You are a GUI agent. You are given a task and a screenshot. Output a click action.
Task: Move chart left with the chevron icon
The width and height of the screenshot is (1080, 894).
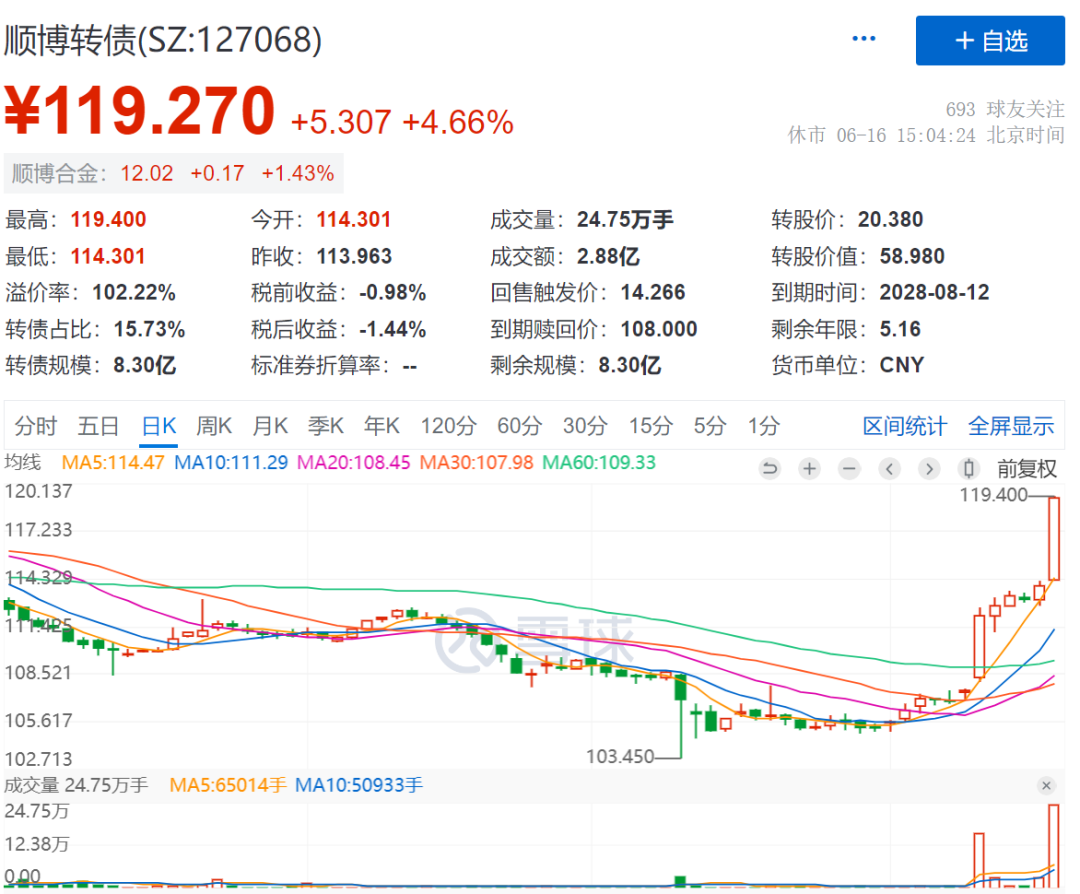click(889, 469)
